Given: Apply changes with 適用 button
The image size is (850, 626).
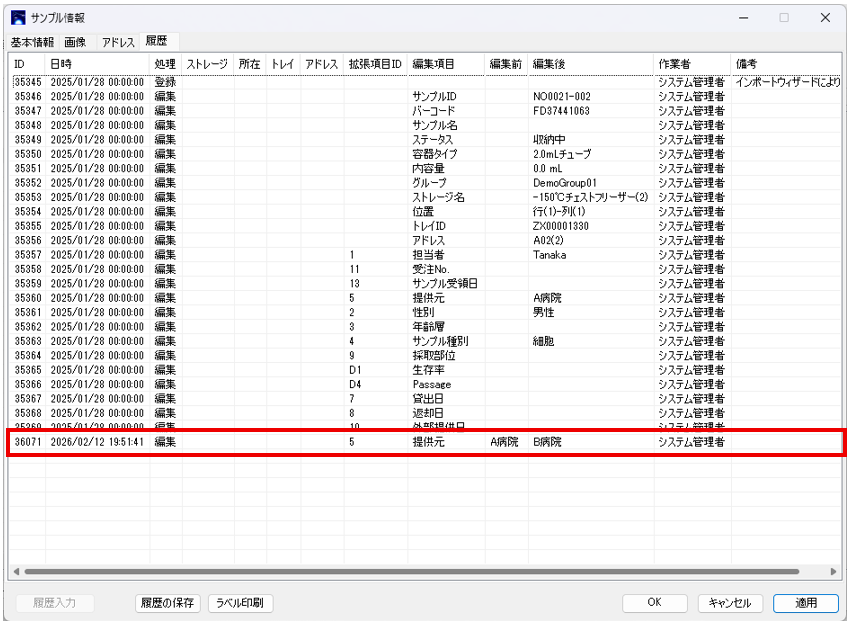Looking at the screenshot, I should (x=806, y=603).
